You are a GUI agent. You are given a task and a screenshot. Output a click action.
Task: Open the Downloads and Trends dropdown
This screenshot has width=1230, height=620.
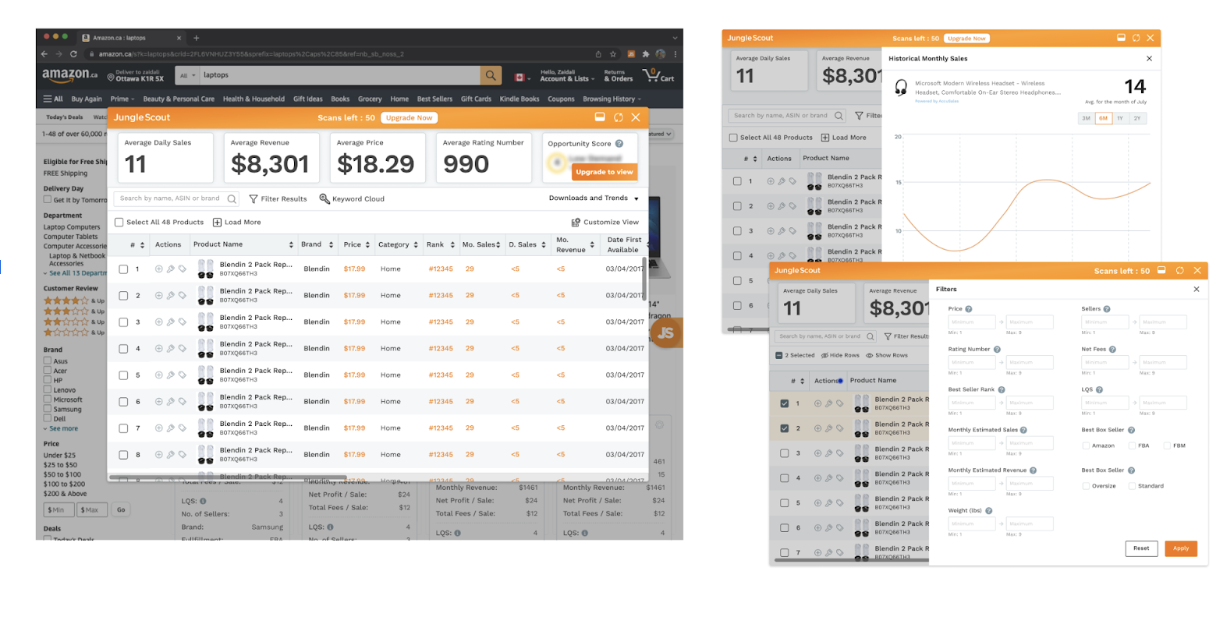coord(594,198)
